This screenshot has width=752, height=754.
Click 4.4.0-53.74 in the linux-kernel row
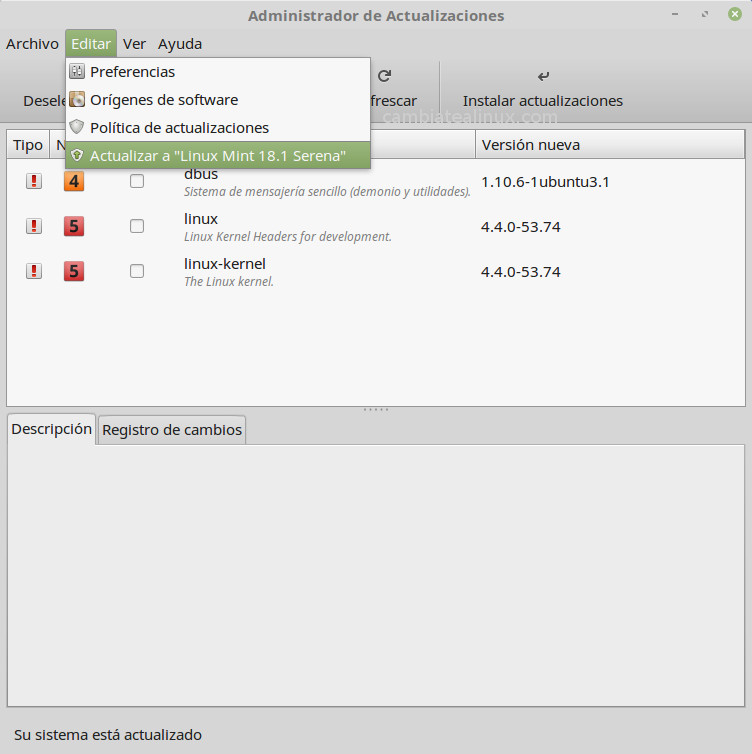[x=521, y=272]
